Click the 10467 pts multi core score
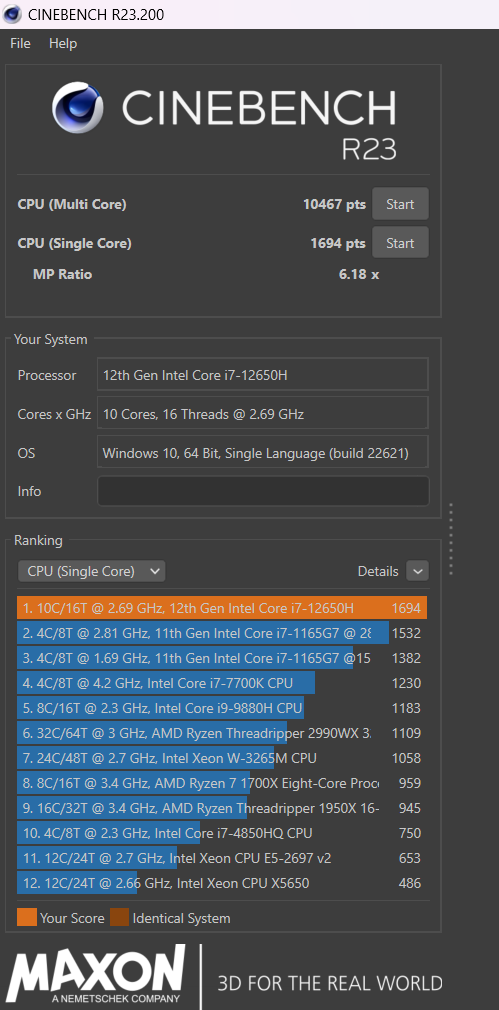499x1010 pixels. 334,204
